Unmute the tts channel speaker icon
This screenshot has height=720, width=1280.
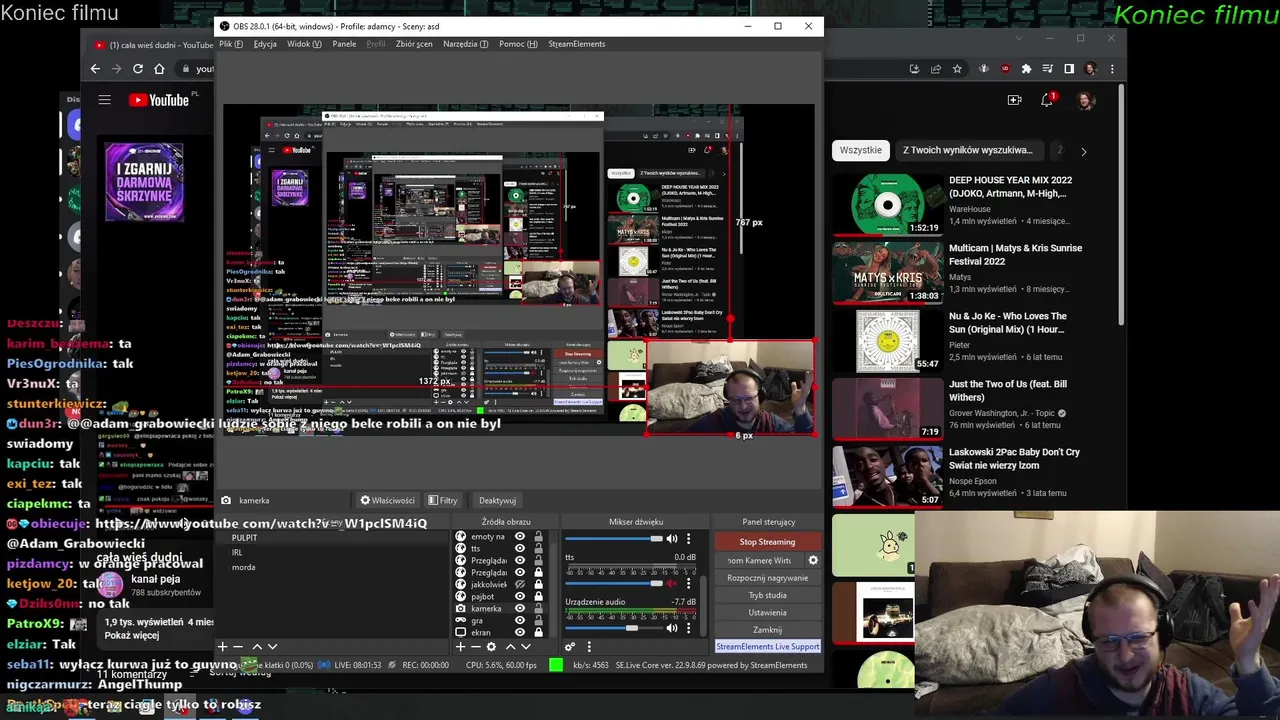pos(672,583)
